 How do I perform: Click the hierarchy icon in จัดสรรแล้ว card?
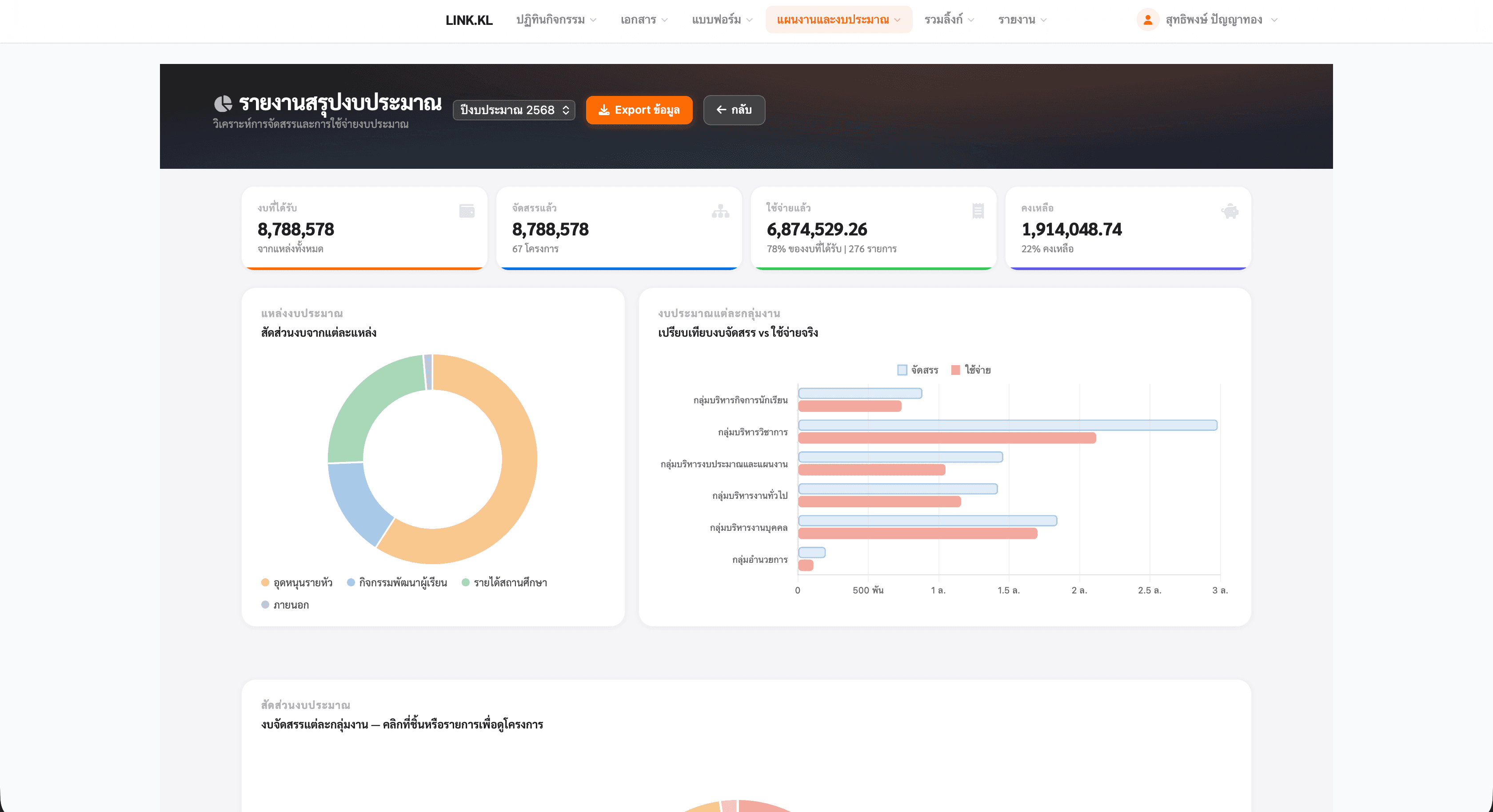(x=720, y=211)
